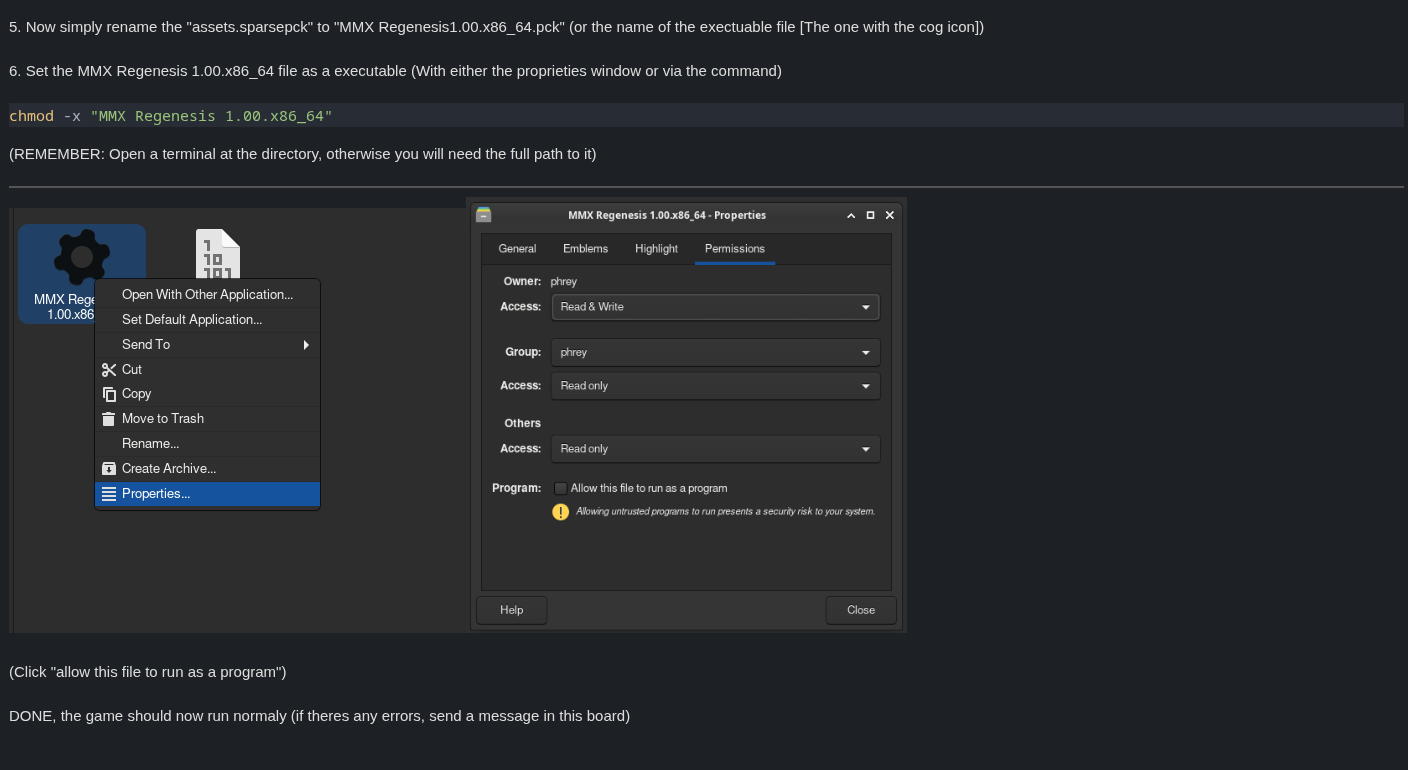This screenshot has width=1408, height=770.
Task: Switch to the Emblems tab
Action: (586, 249)
